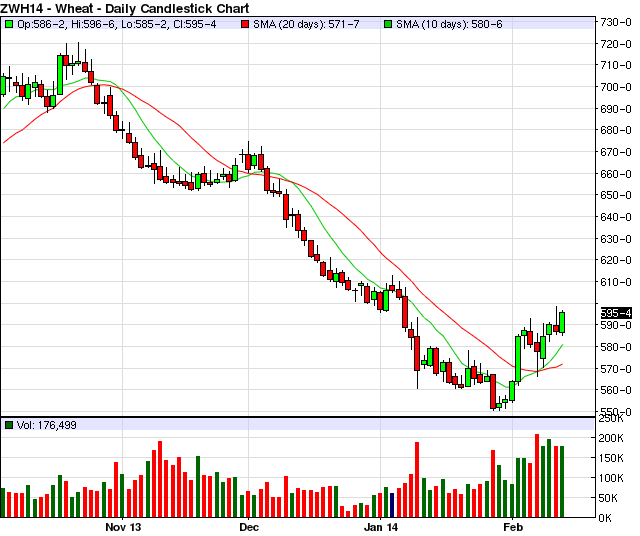The width and height of the screenshot is (640, 536).
Task: Click the 620-0 price axis label
Action: pos(616,260)
